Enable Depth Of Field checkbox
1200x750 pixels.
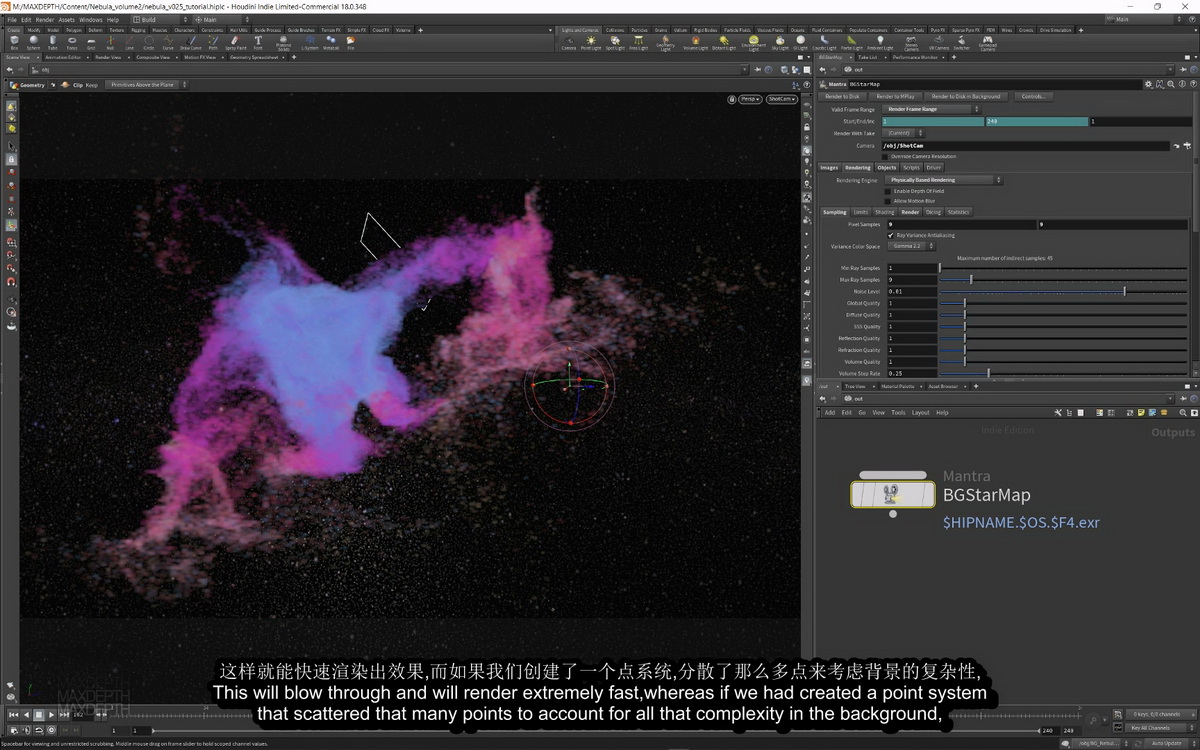888,190
